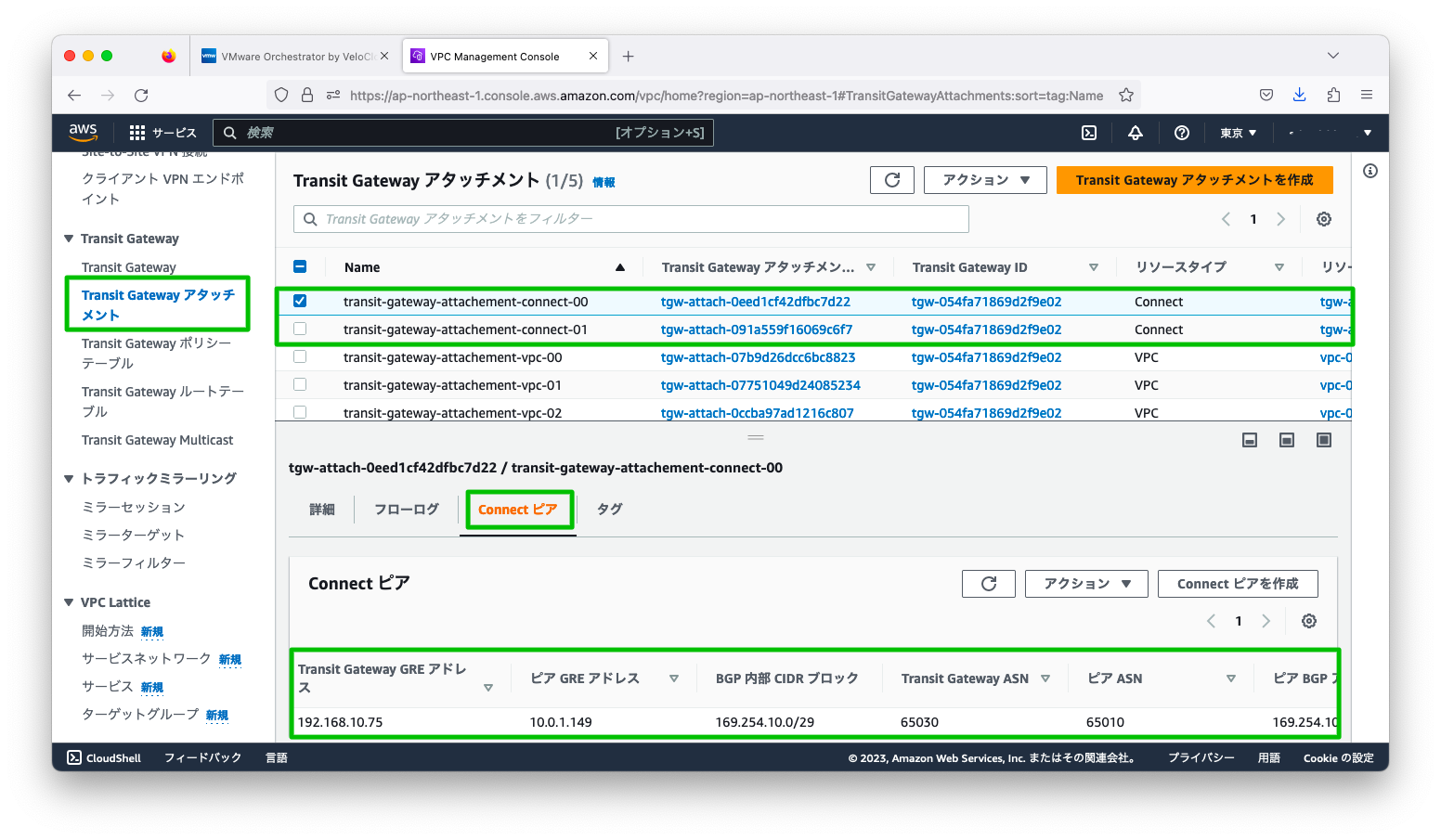Image resolution: width=1441 pixels, height=840 pixels.
Task: Reload the browser page
Action: coord(141,95)
